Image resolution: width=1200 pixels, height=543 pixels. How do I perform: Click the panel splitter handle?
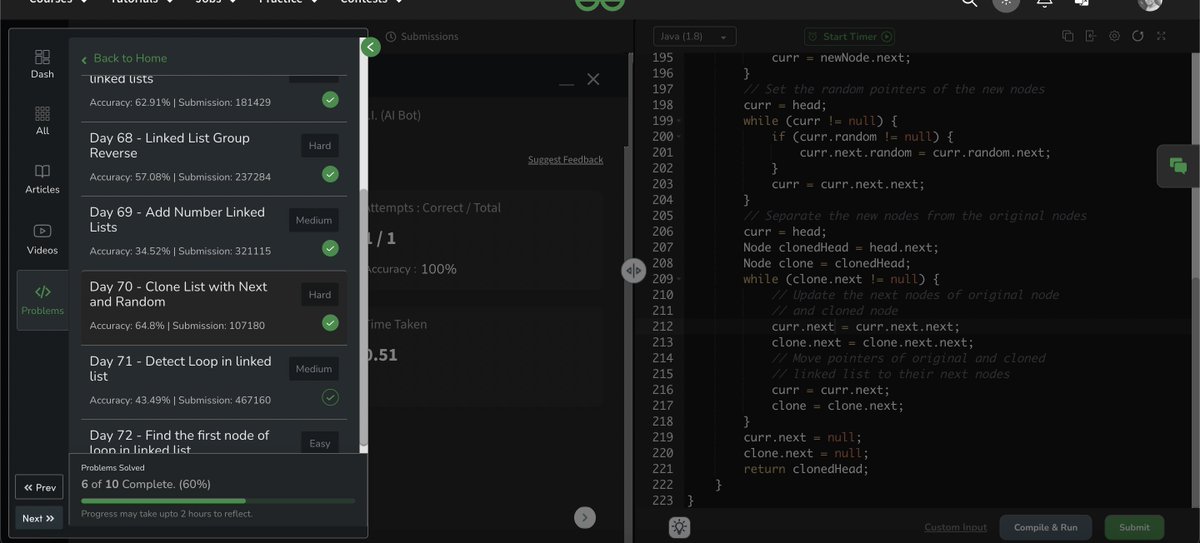point(633,270)
